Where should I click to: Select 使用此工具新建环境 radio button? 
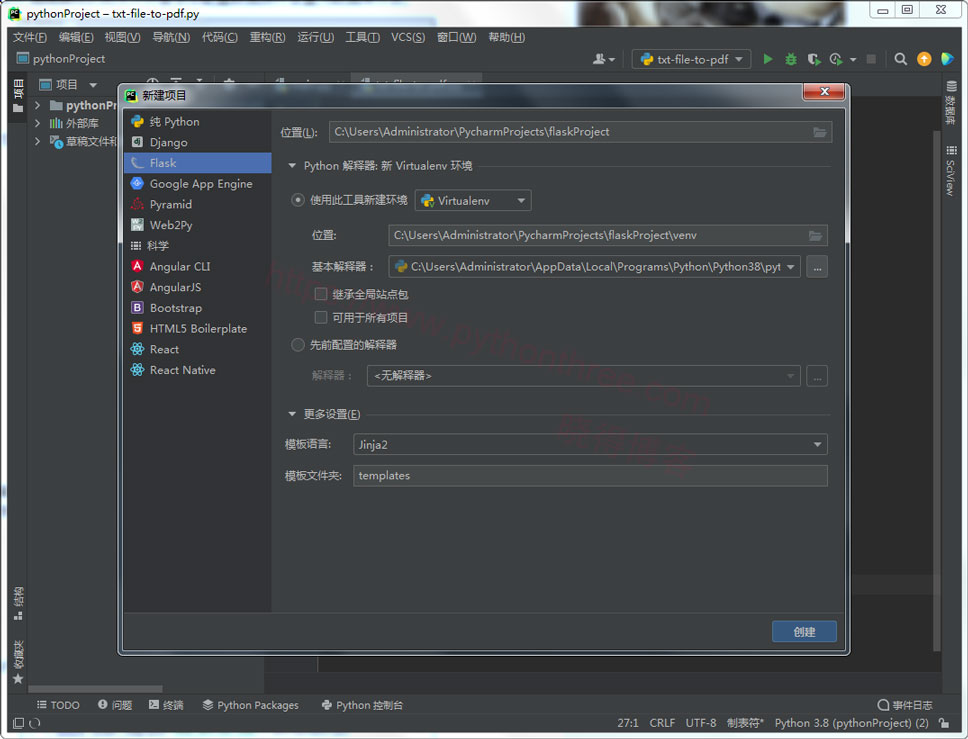pyautogui.click(x=298, y=200)
